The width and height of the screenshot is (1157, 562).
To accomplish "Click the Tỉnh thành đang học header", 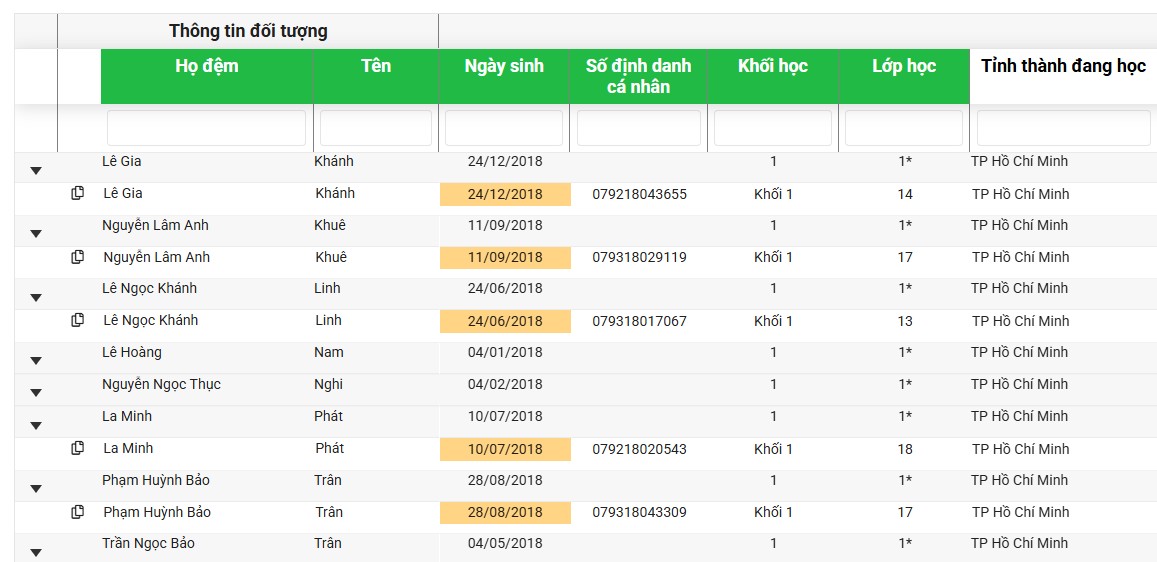I will point(1062,67).
